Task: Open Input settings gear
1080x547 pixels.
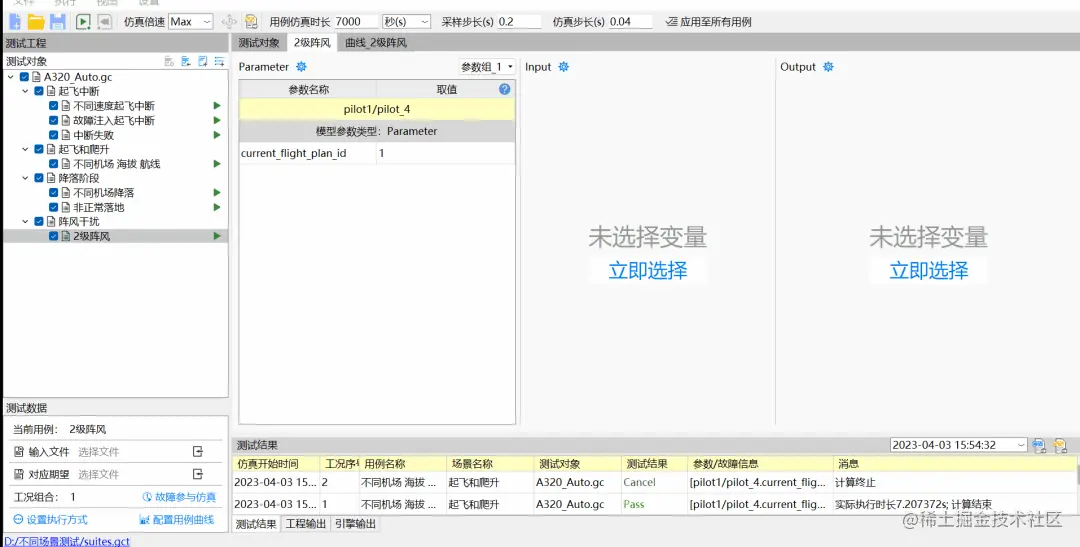Action: 563,67
